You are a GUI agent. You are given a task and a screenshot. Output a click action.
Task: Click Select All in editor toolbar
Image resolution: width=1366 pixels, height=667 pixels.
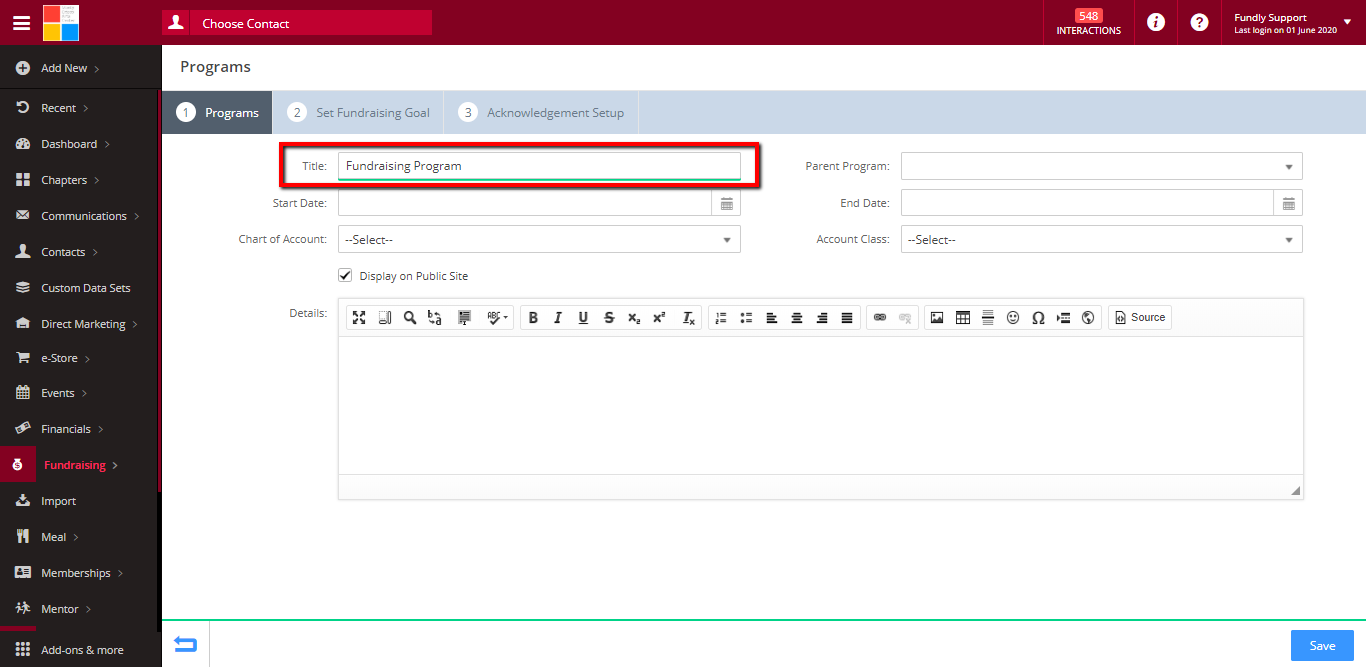coord(464,317)
